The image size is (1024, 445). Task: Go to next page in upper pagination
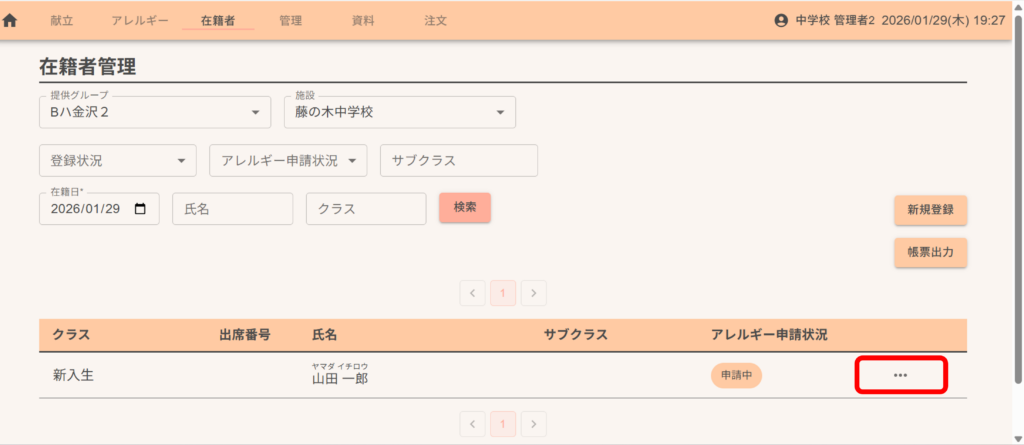(x=534, y=293)
